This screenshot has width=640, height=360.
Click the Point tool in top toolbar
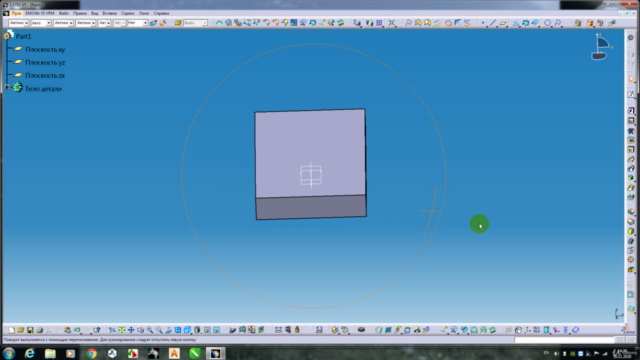pyautogui.click(x=483, y=23)
